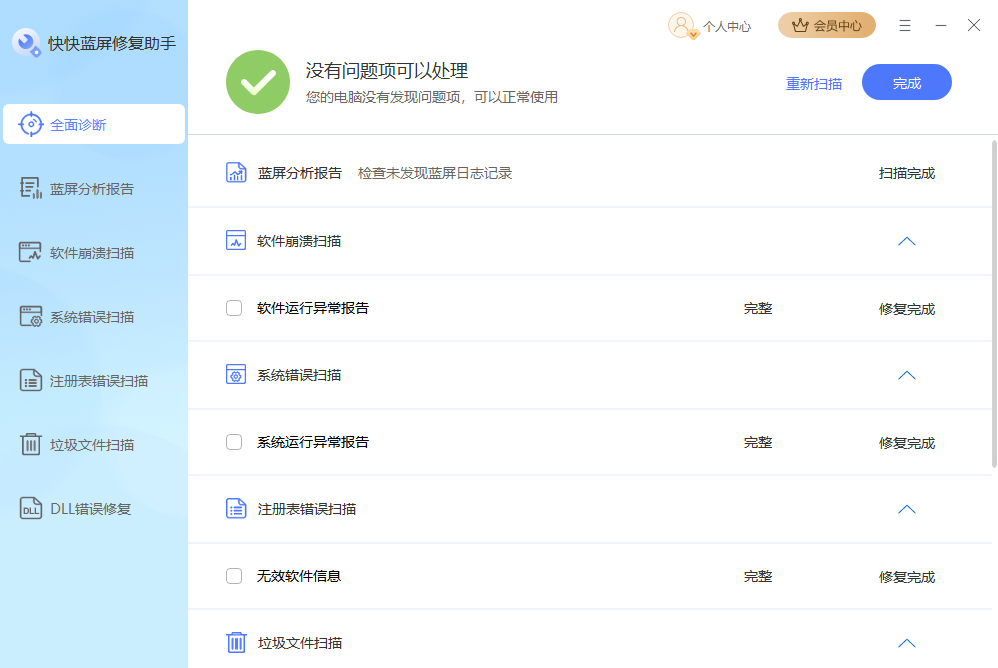Collapse the 软件崩溃扫描 section
998x668 pixels.
click(906, 241)
